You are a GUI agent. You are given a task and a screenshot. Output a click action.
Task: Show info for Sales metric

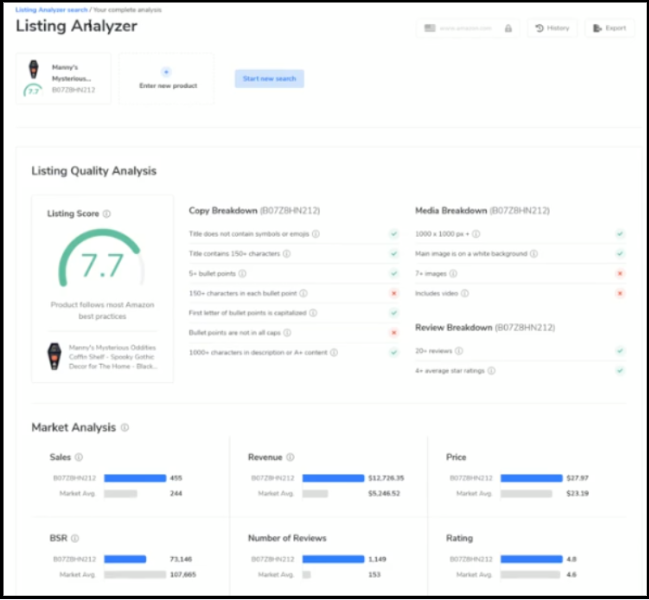79,457
